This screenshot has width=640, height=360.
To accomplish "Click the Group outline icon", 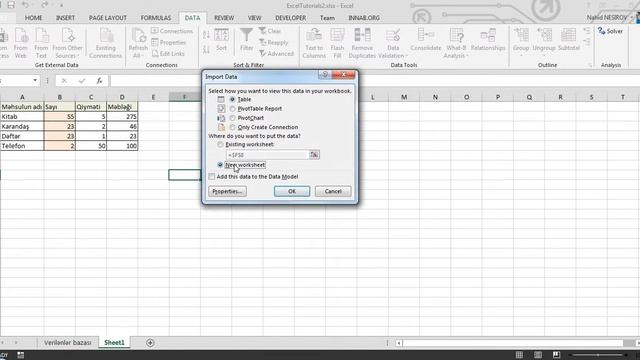I will pyautogui.click(x=521, y=40).
